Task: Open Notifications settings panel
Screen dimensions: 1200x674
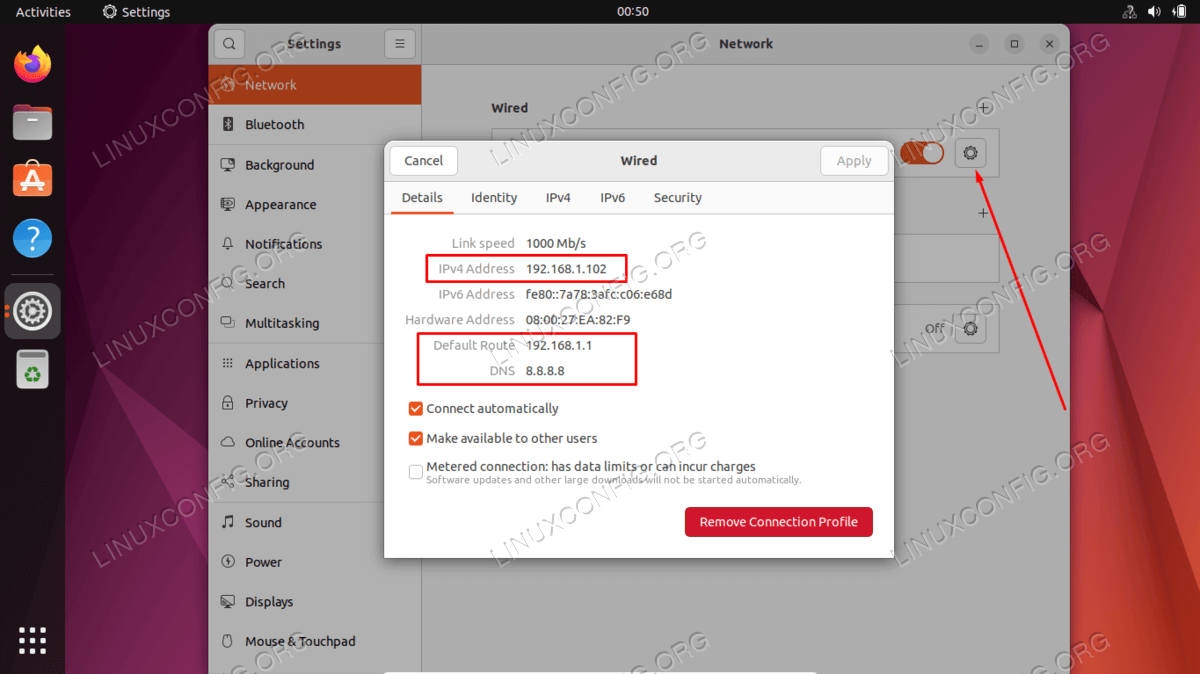Action: point(314,244)
